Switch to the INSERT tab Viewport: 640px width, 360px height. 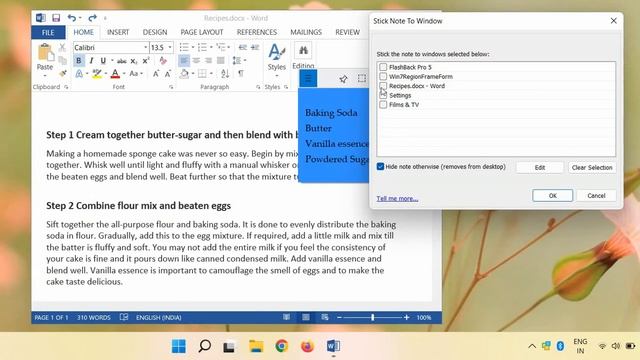[118, 32]
